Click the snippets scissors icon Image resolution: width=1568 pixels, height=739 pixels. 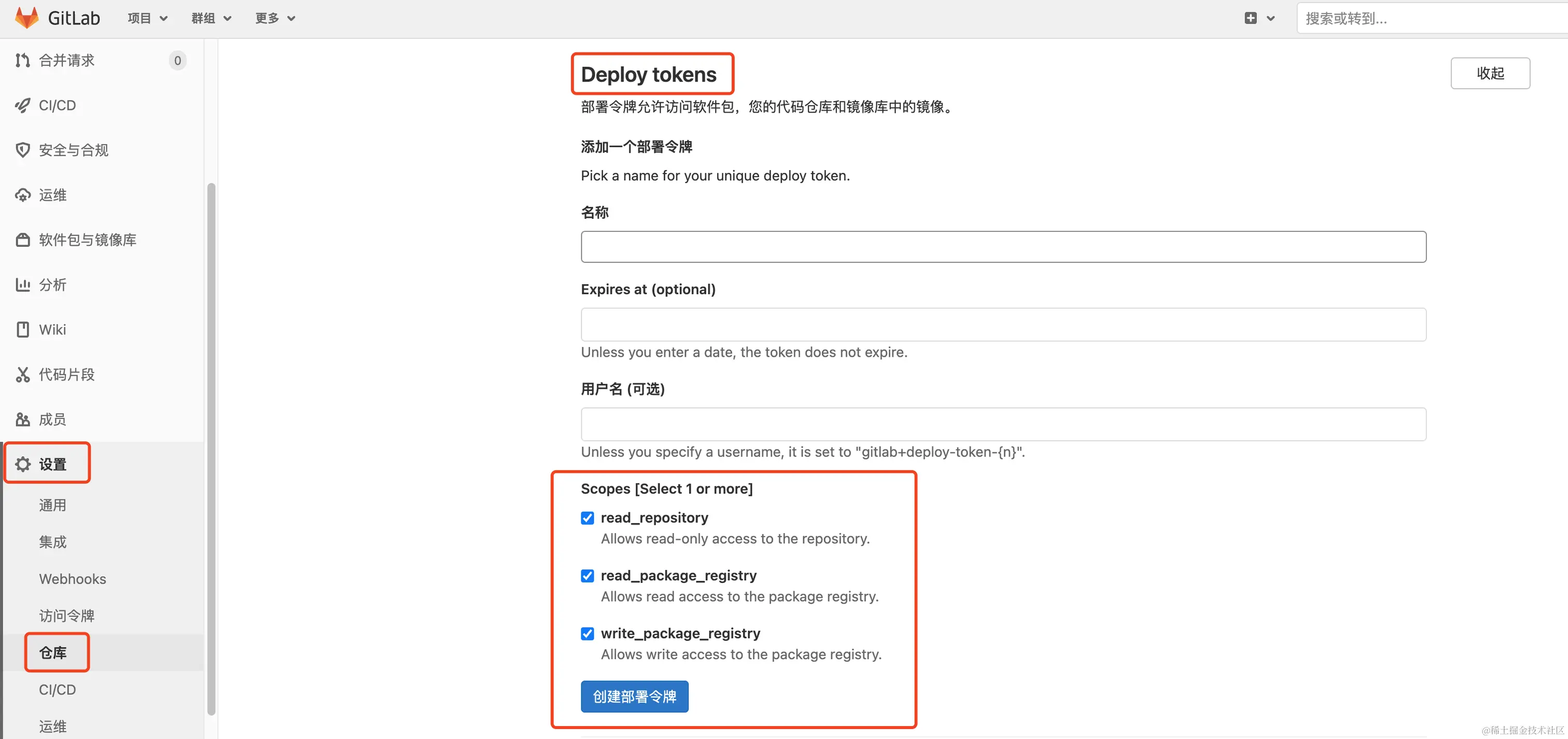coord(22,374)
